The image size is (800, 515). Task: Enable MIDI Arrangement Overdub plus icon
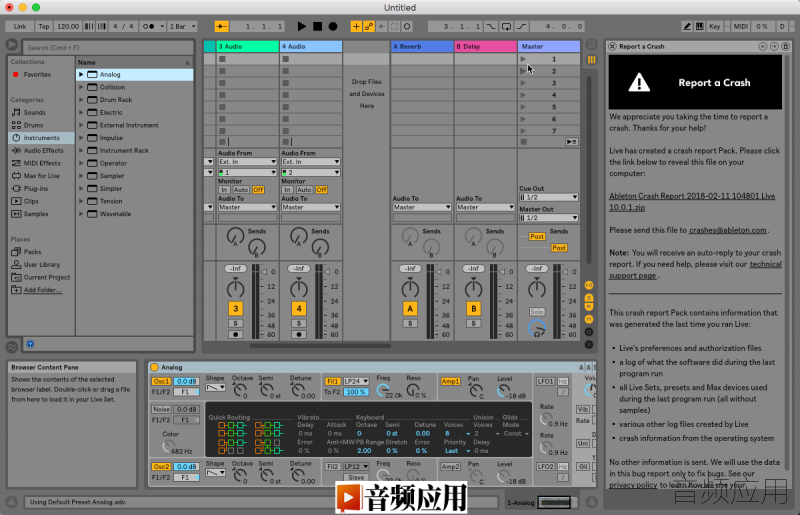click(356, 26)
